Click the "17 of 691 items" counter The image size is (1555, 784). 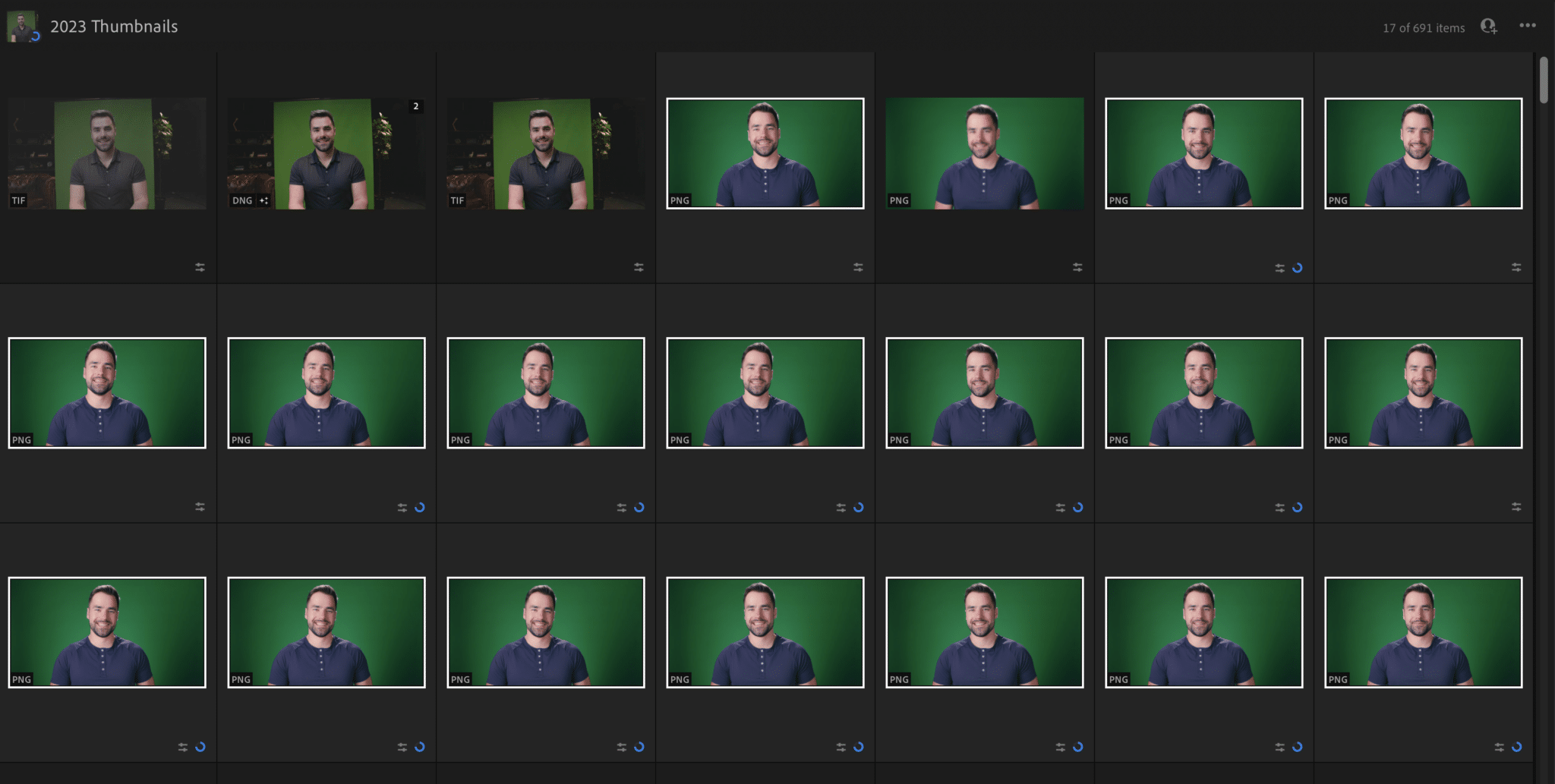1422,27
